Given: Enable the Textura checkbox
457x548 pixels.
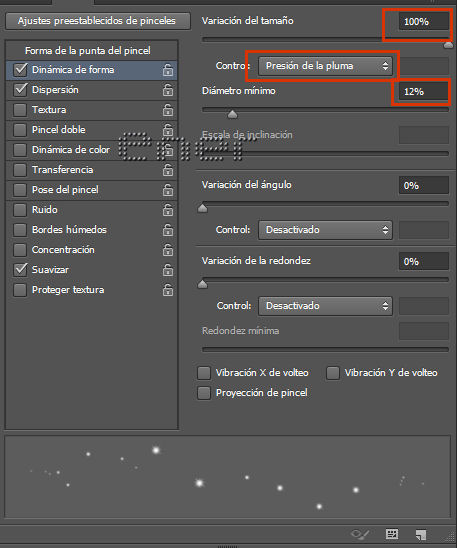Looking at the screenshot, I should click(20, 110).
